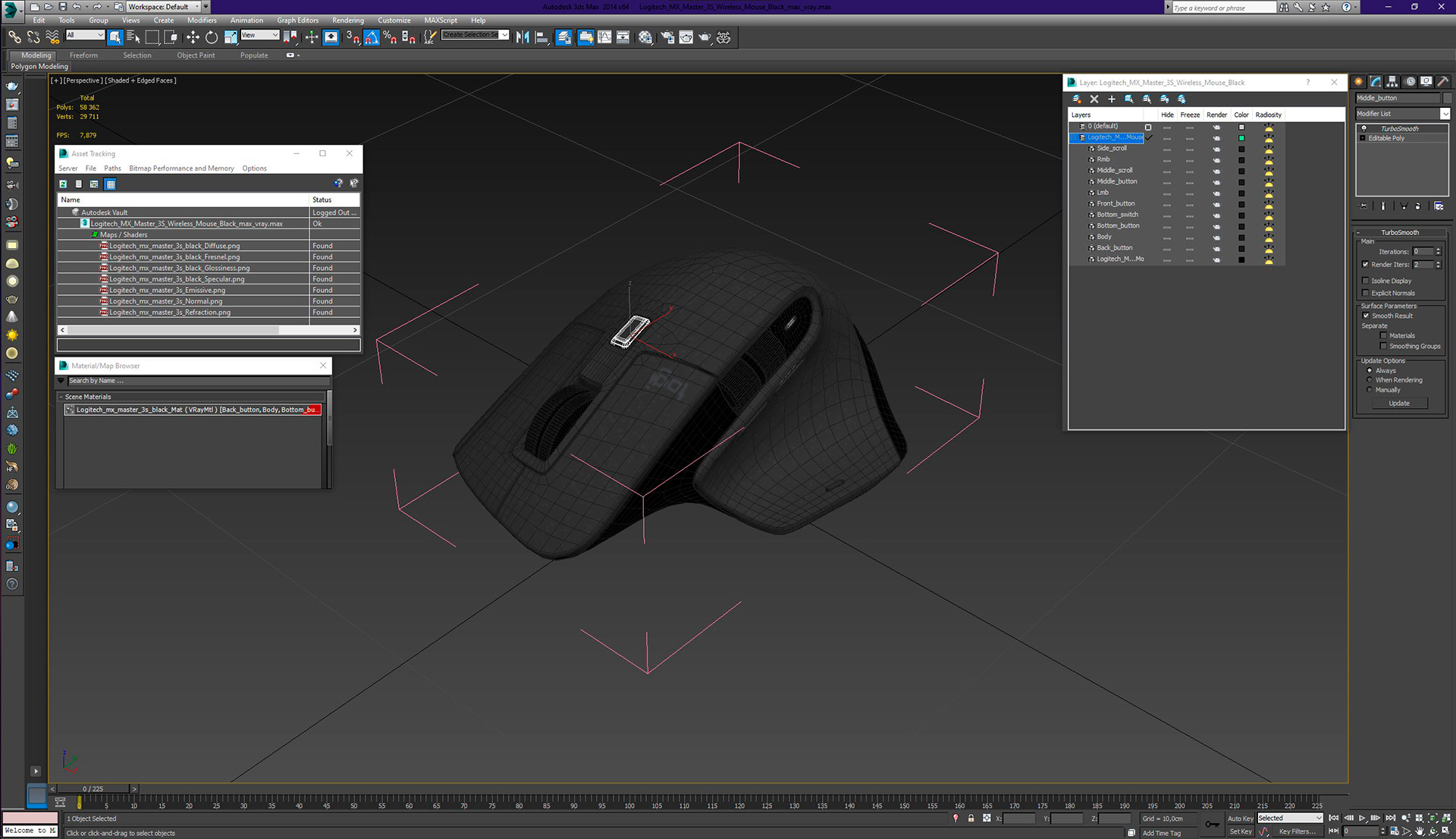Screen dimensions: 1456x839
Task: Check Separate by Smoothing Groups option
Action: 1383,347
